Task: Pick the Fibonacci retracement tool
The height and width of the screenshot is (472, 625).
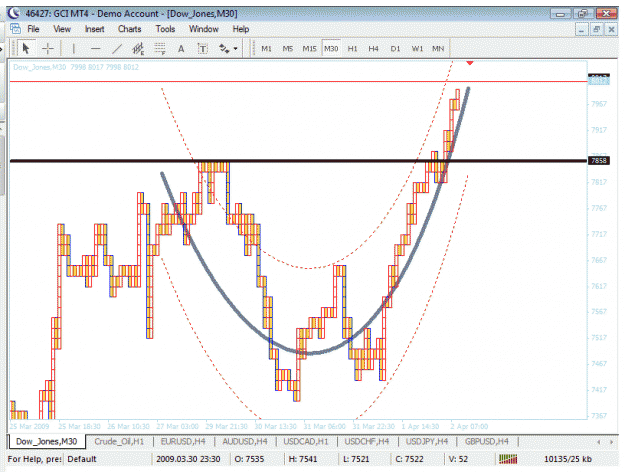Action: click(160, 49)
